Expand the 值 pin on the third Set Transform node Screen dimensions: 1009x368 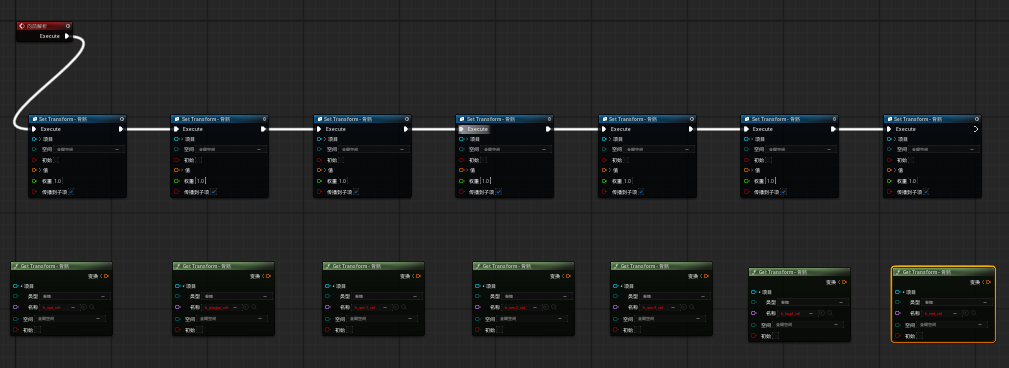(326, 170)
